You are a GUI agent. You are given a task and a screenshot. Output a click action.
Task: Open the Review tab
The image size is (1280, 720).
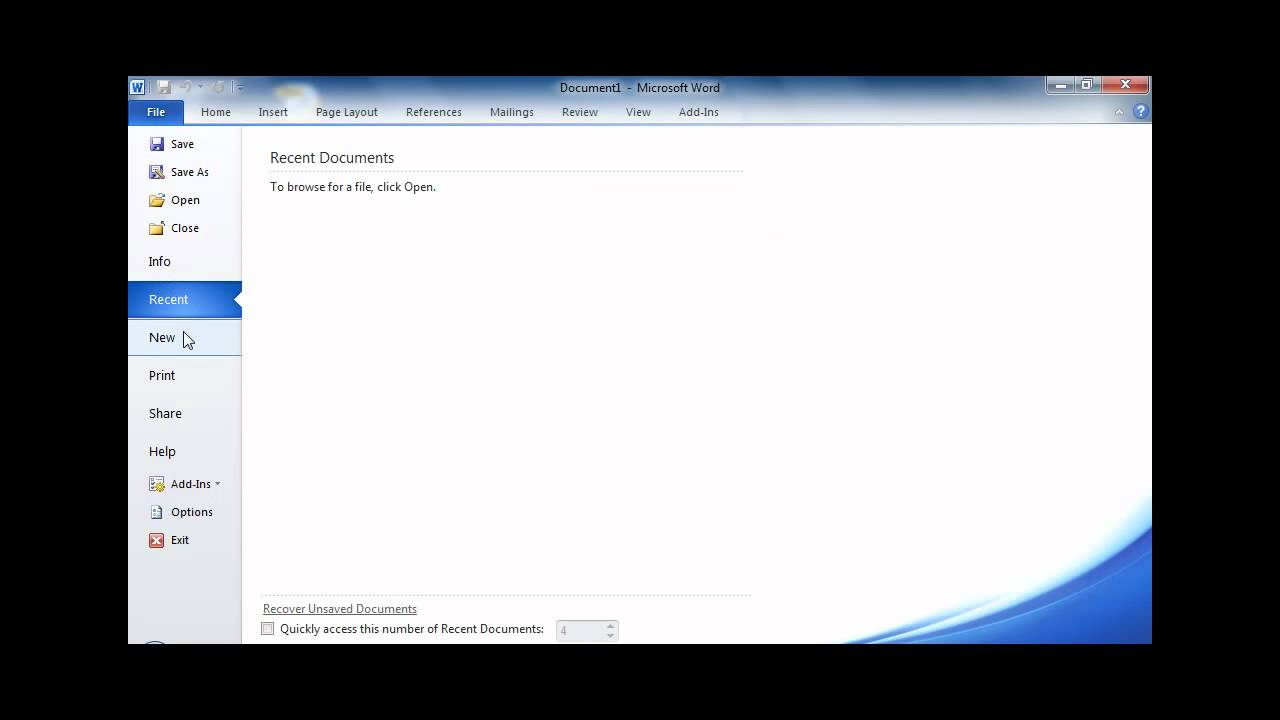point(580,112)
